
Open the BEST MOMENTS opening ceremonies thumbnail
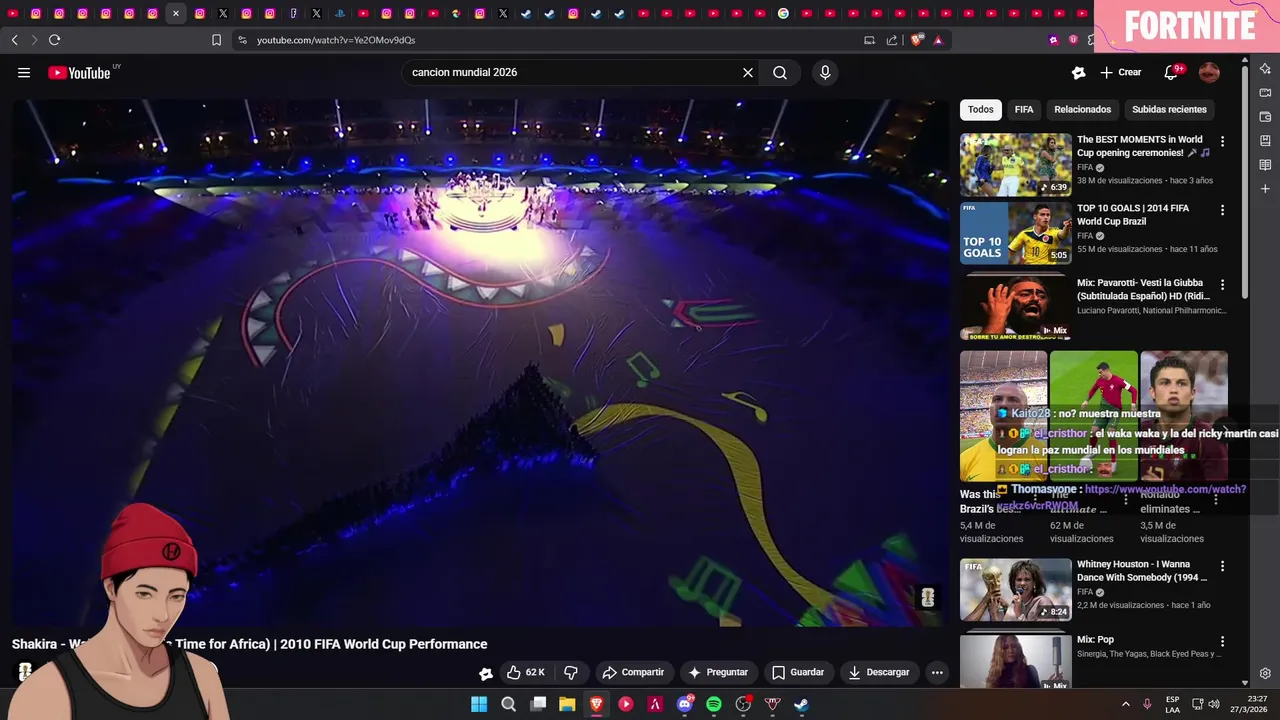click(1016, 165)
